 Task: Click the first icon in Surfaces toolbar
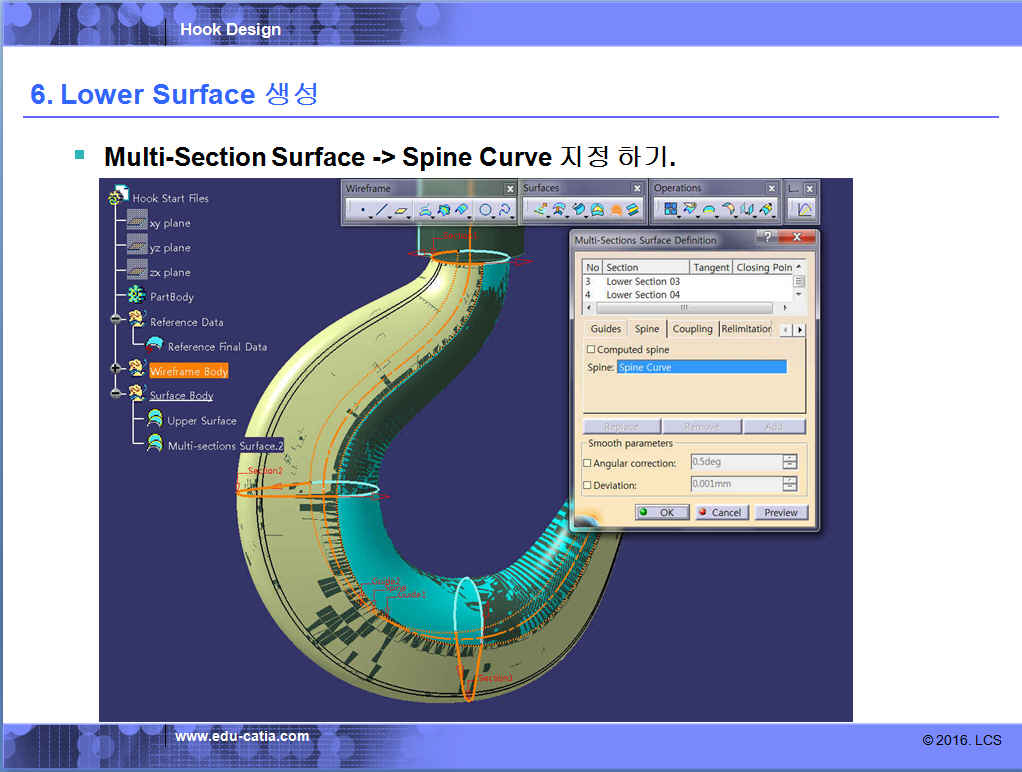[x=540, y=210]
